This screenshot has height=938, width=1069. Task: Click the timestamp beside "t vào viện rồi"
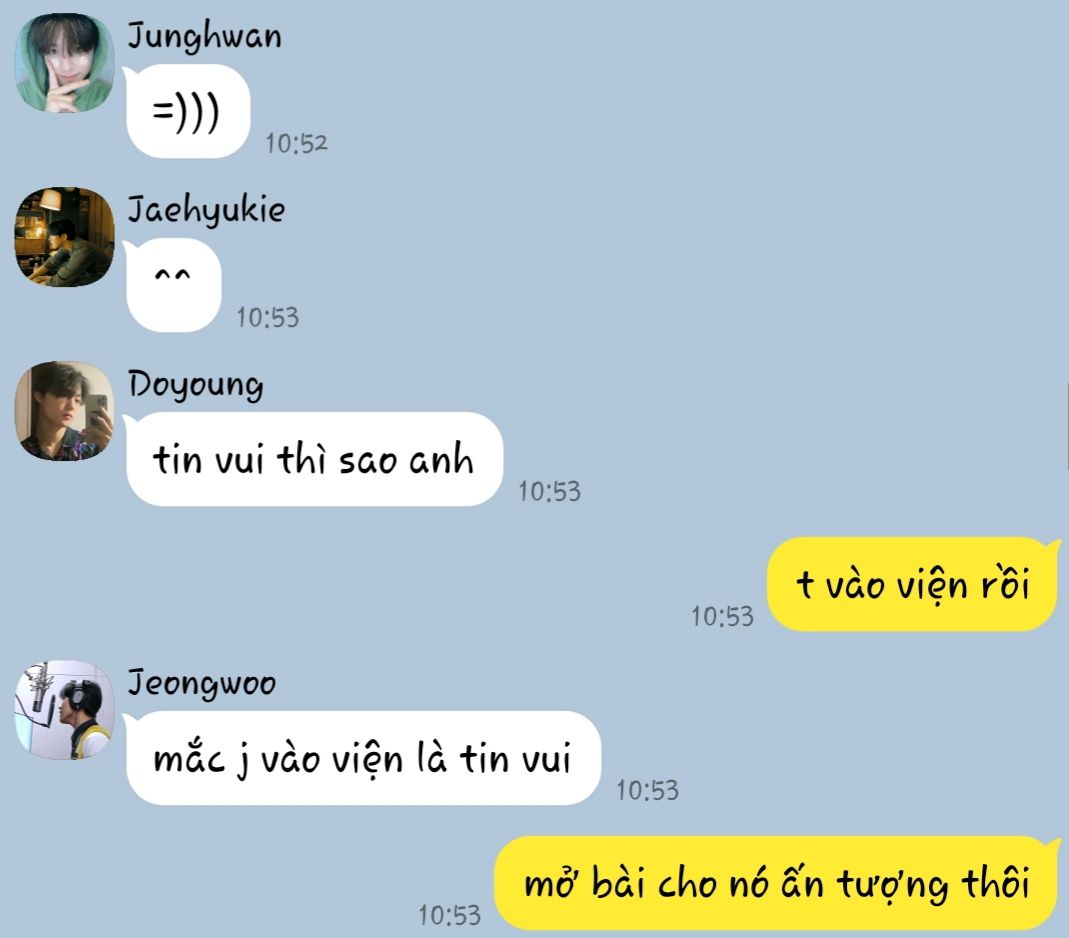tap(723, 616)
